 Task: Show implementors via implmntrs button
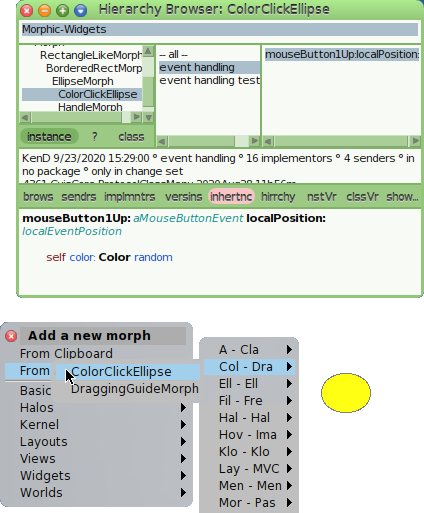click(x=129, y=197)
